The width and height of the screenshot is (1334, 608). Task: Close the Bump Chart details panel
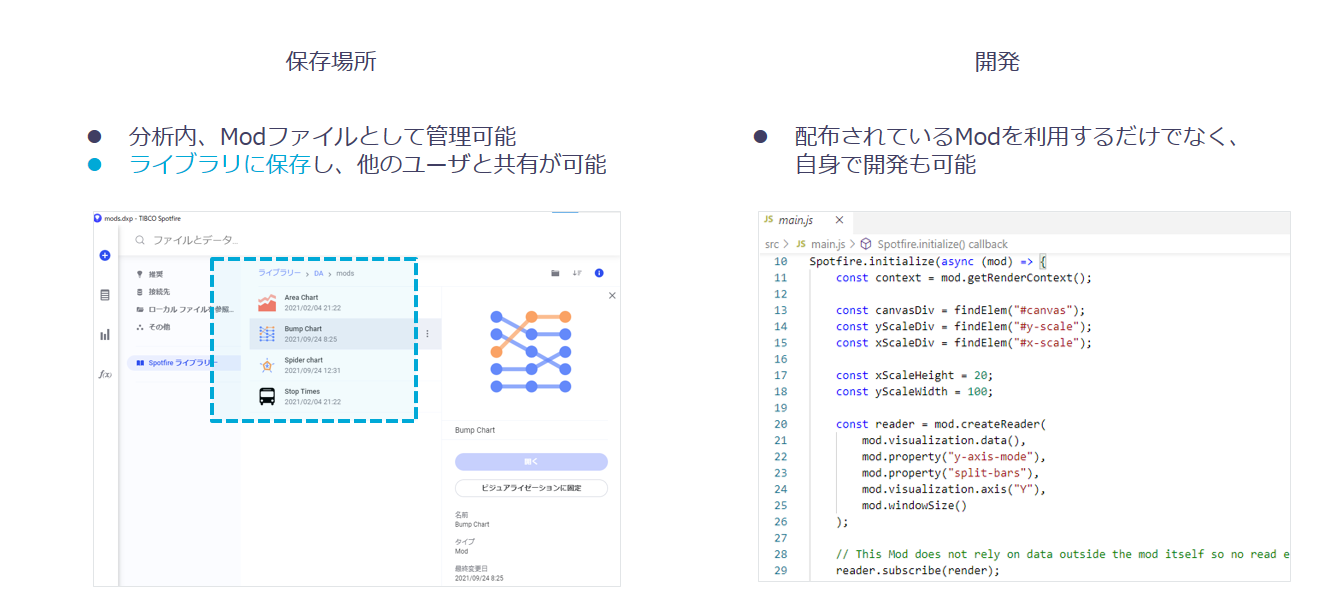(x=612, y=296)
